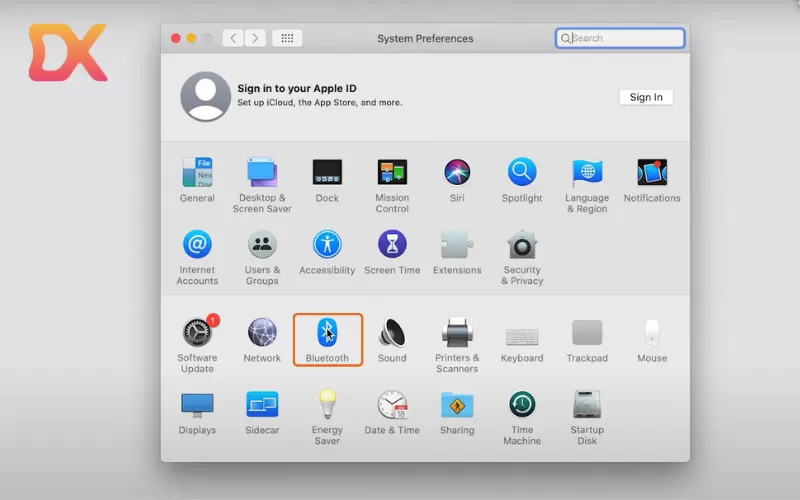Open the Network preferences icon

tap(262, 333)
